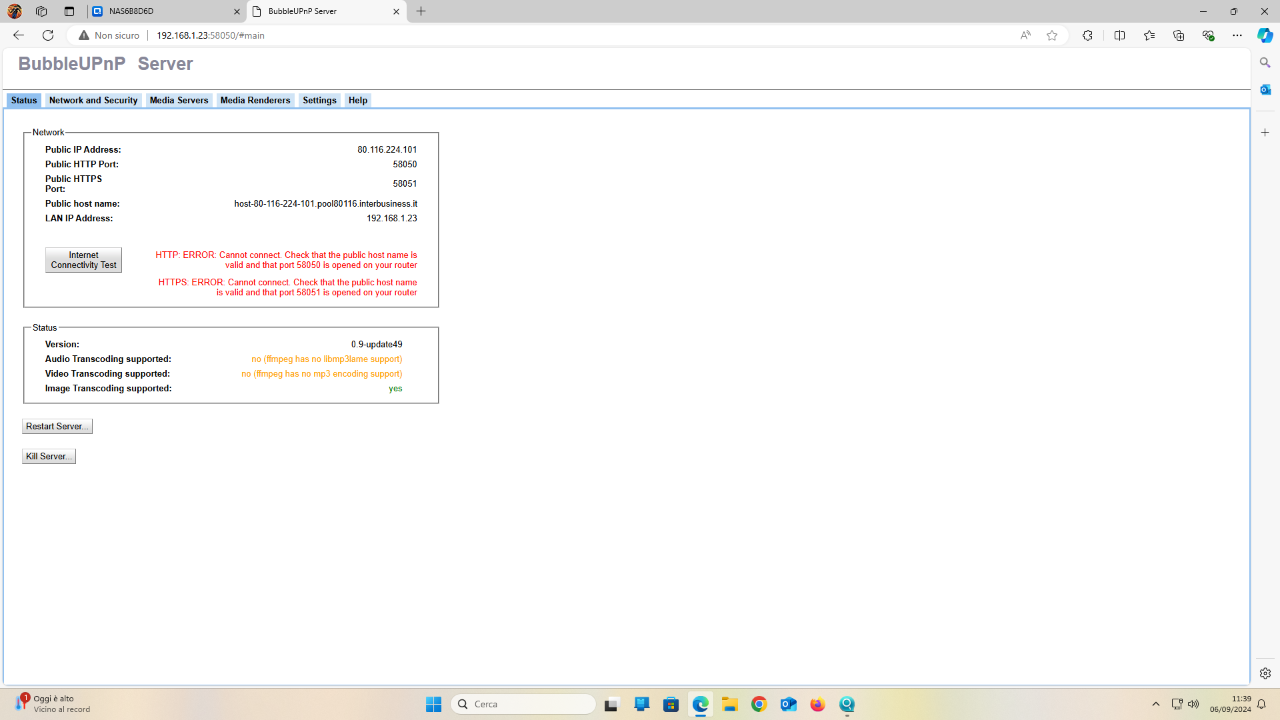This screenshot has height=720, width=1280.
Task: Open sidebar Search icon
Action: (x=1265, y=63)
